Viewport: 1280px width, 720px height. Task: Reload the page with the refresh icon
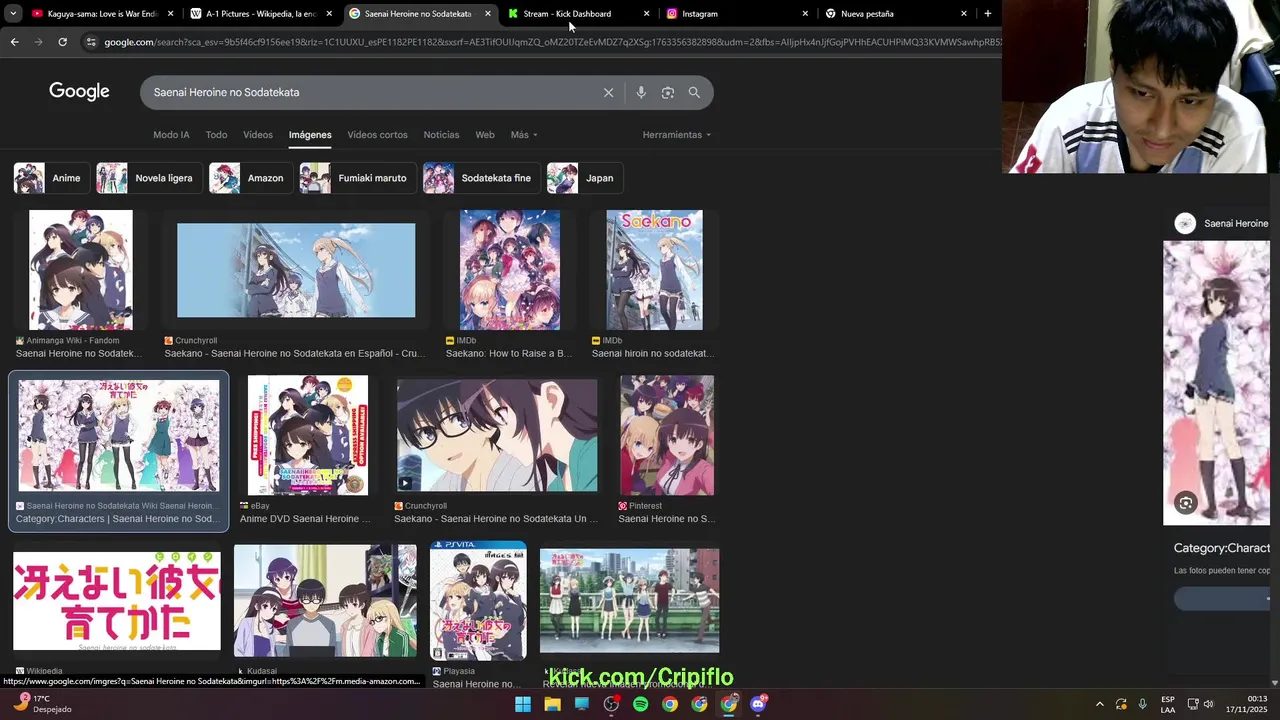62,42
